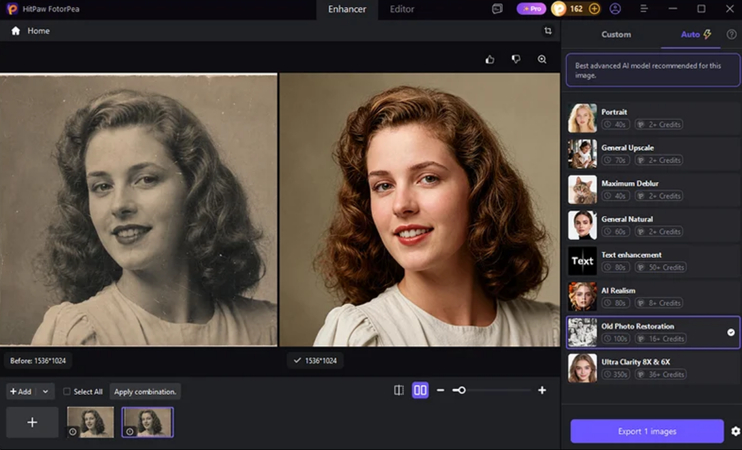This screenshot has height=450, width=742.
Task: Click the HitPaw FotorPea logo icon
Action: pyautogui.click(x=12, y=9)
